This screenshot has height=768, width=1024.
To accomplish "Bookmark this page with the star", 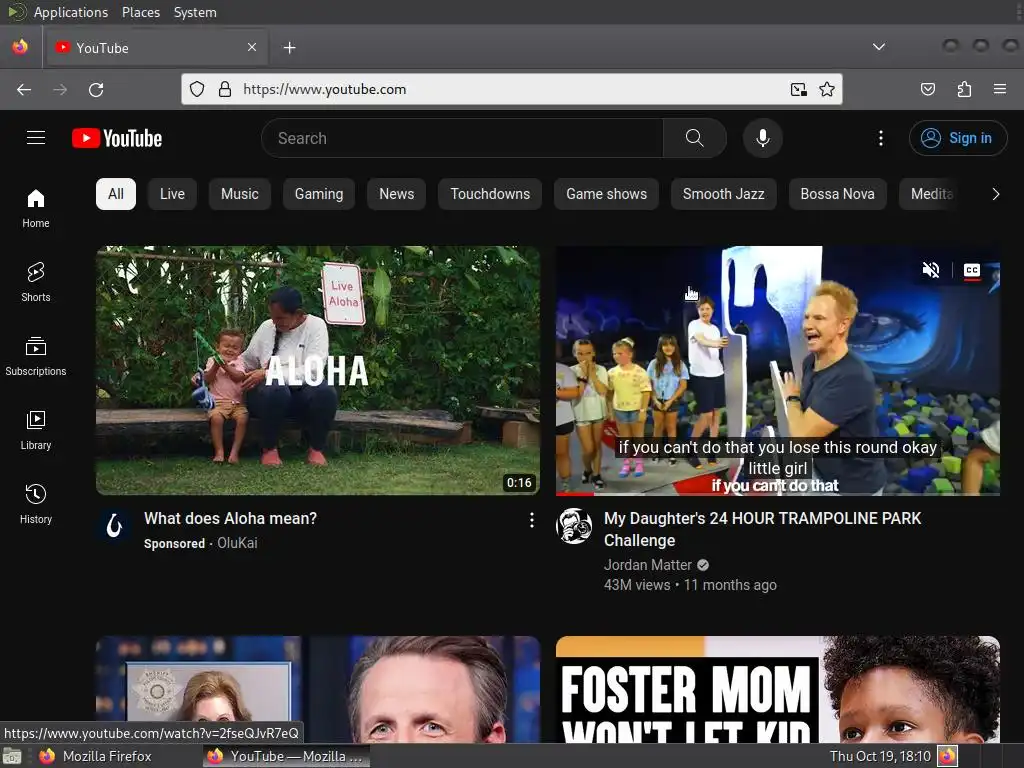I will 827,89.
